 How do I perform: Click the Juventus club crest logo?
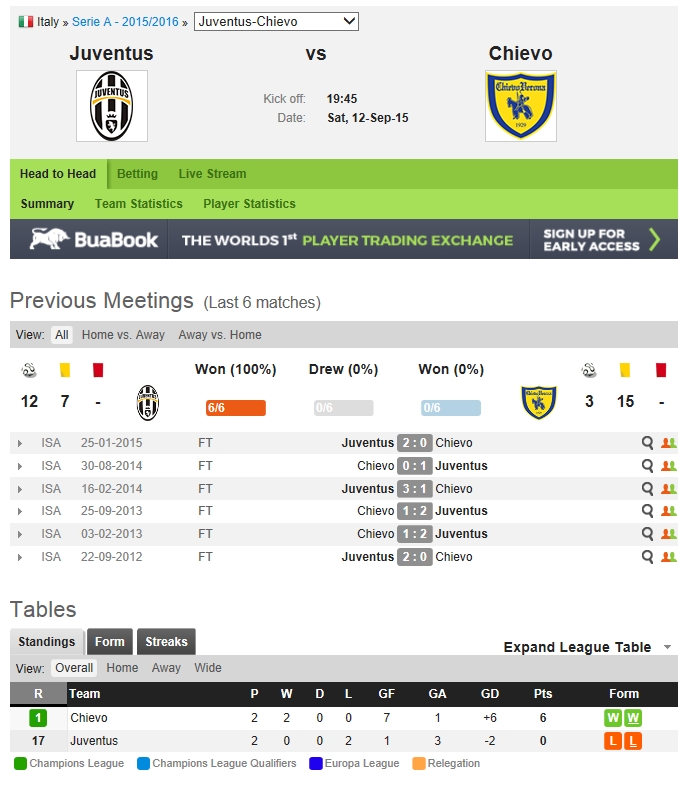[x=111, y=106]
